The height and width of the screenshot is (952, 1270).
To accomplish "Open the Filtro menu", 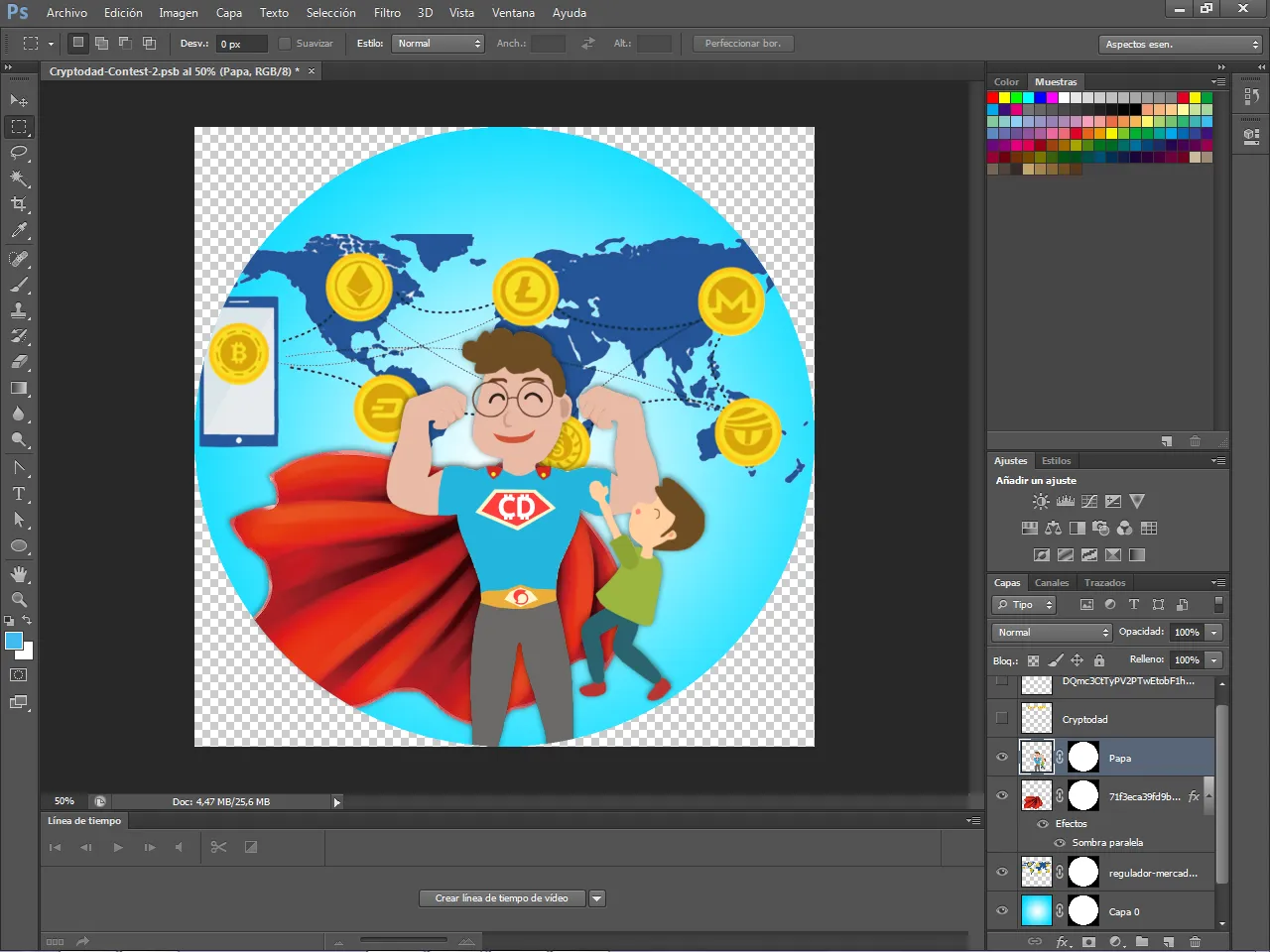I will [387, 13].
